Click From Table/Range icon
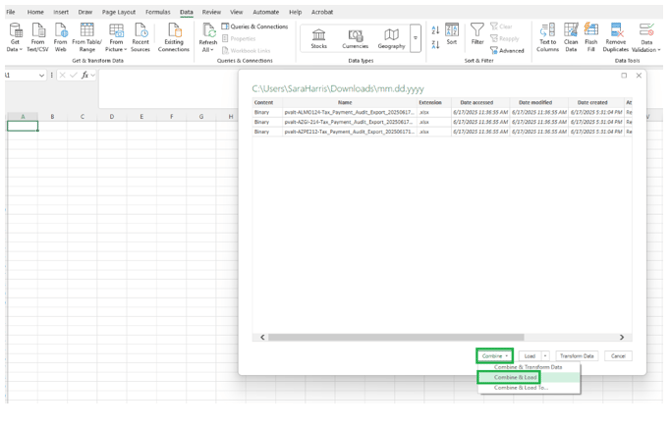The image size is (670, 430). tap(87, 30)
